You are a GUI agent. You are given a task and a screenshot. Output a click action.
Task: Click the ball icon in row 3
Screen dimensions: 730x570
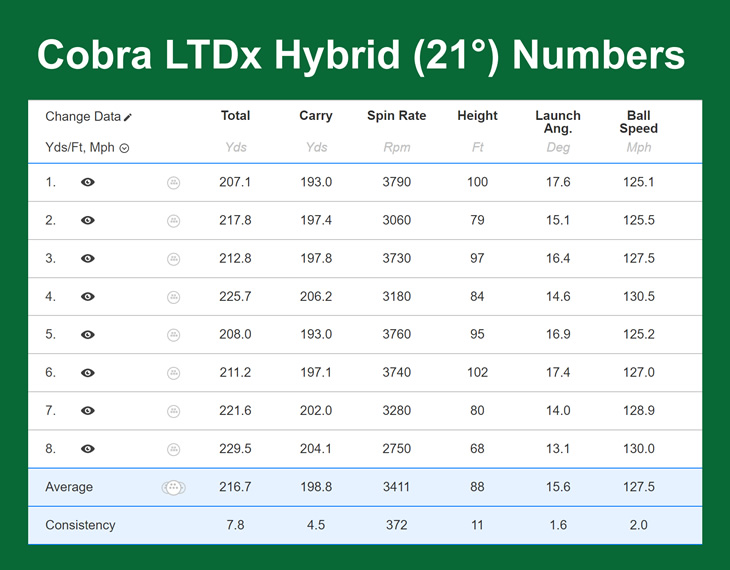pyautogui.click(x=174, y=259)
